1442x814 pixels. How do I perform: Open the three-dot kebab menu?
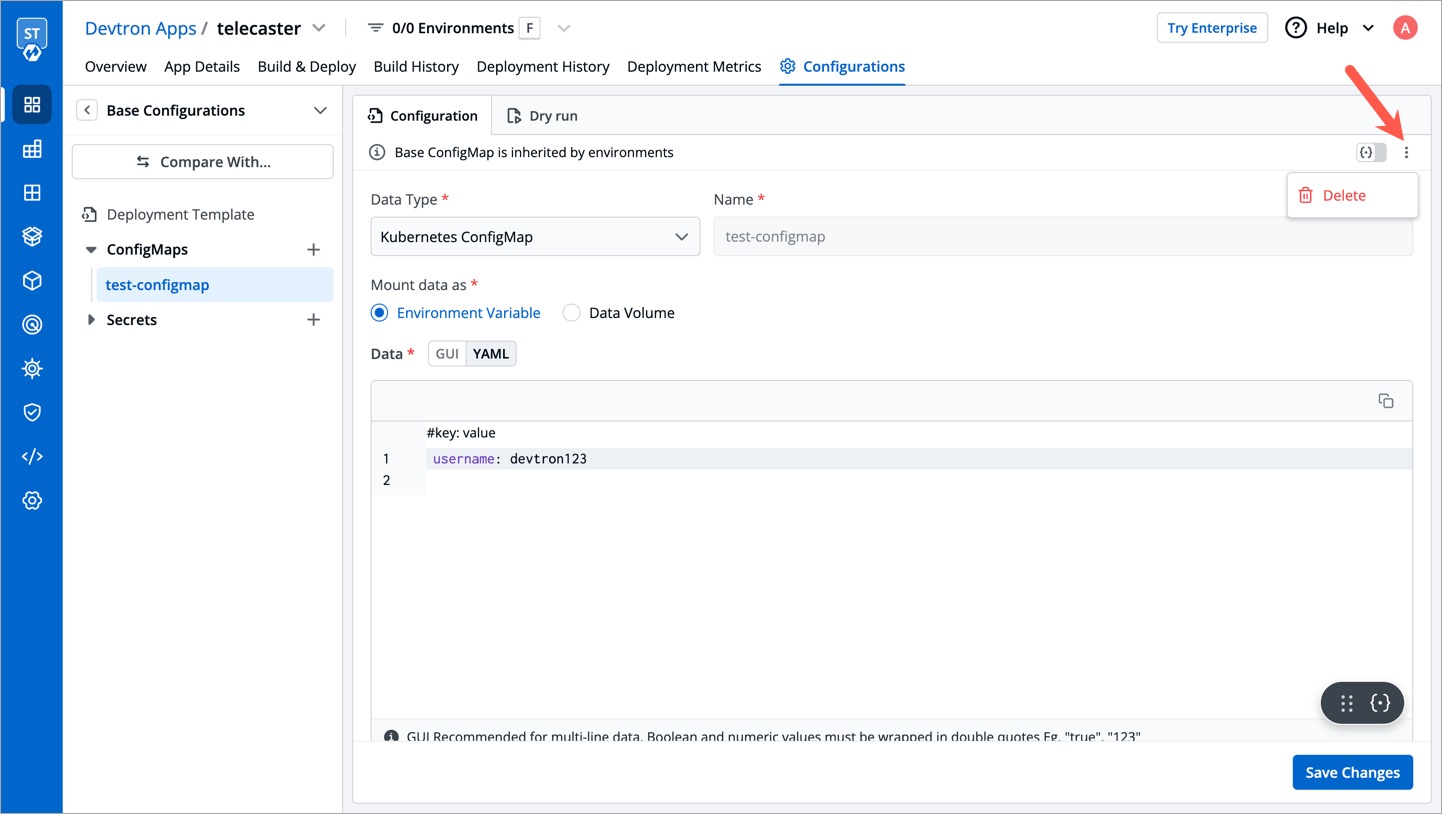(1406, 153)
